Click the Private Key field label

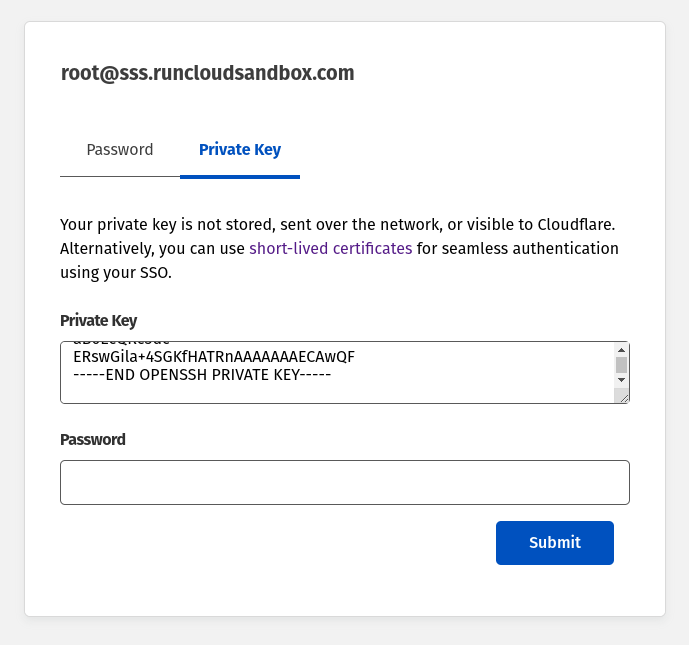pos(99,320)
